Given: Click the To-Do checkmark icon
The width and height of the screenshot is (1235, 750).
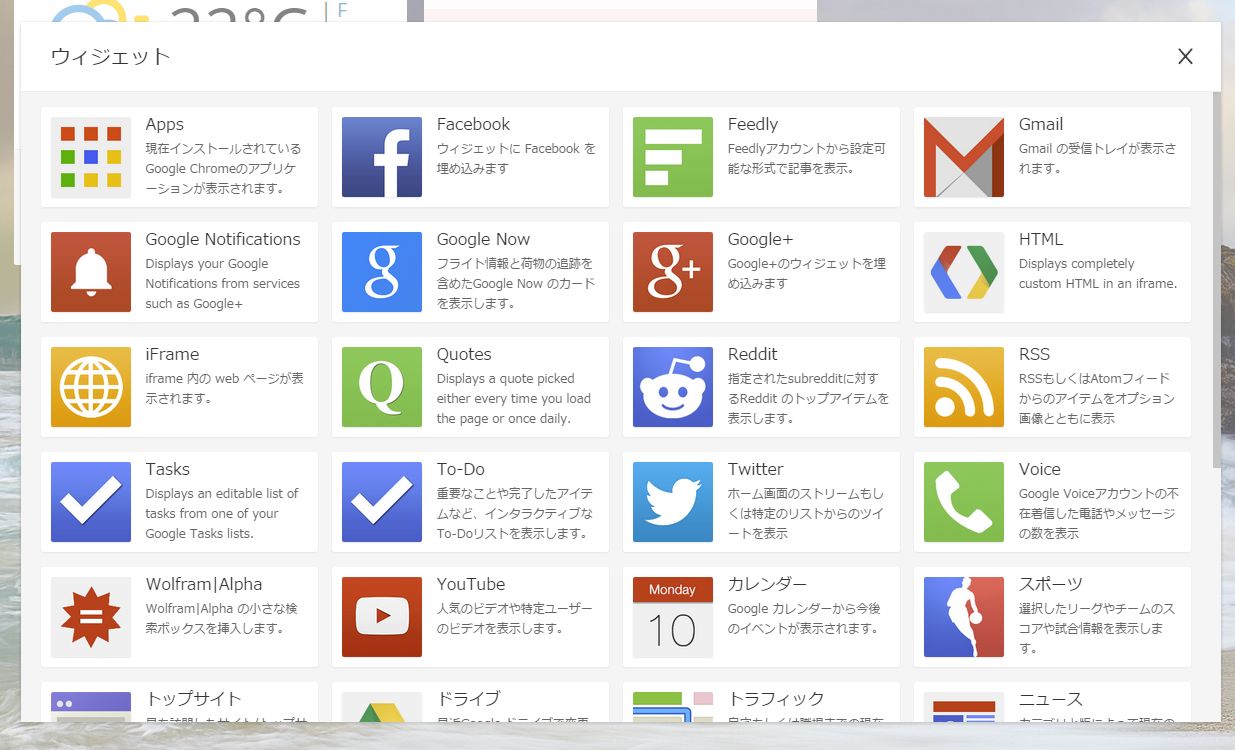Looking at the screenshot, I should [x=382, y=502].
